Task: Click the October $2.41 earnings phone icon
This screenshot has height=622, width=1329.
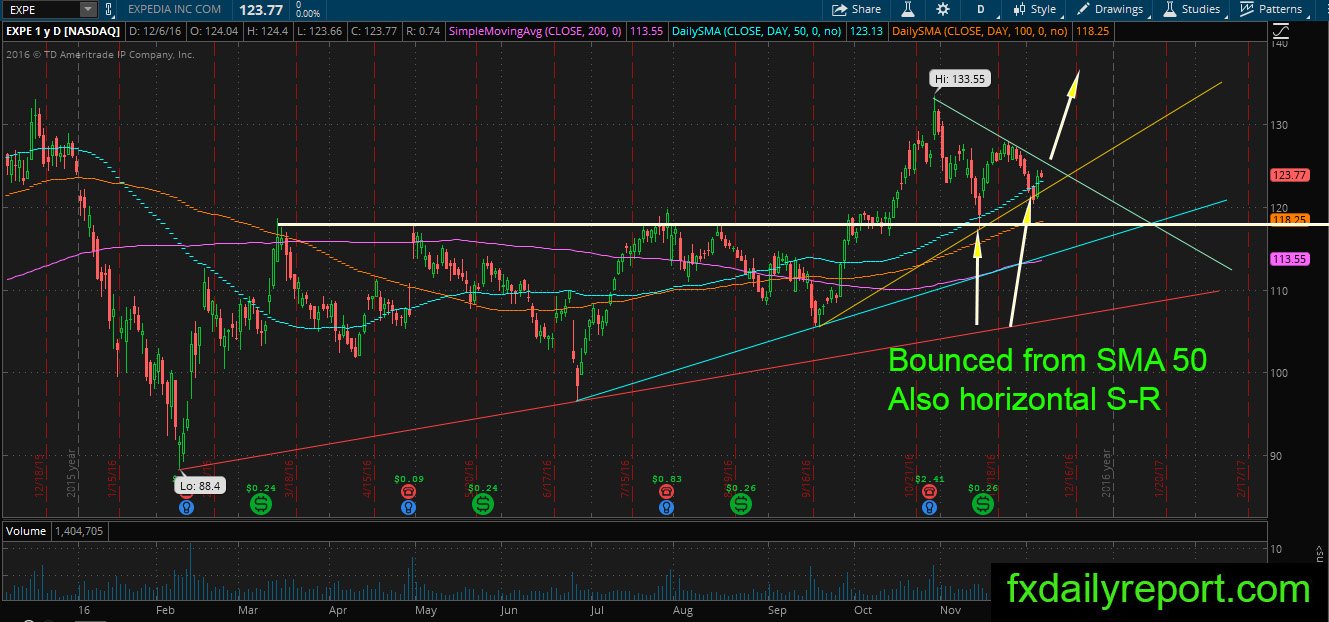Action: click(x=930, y=492)
